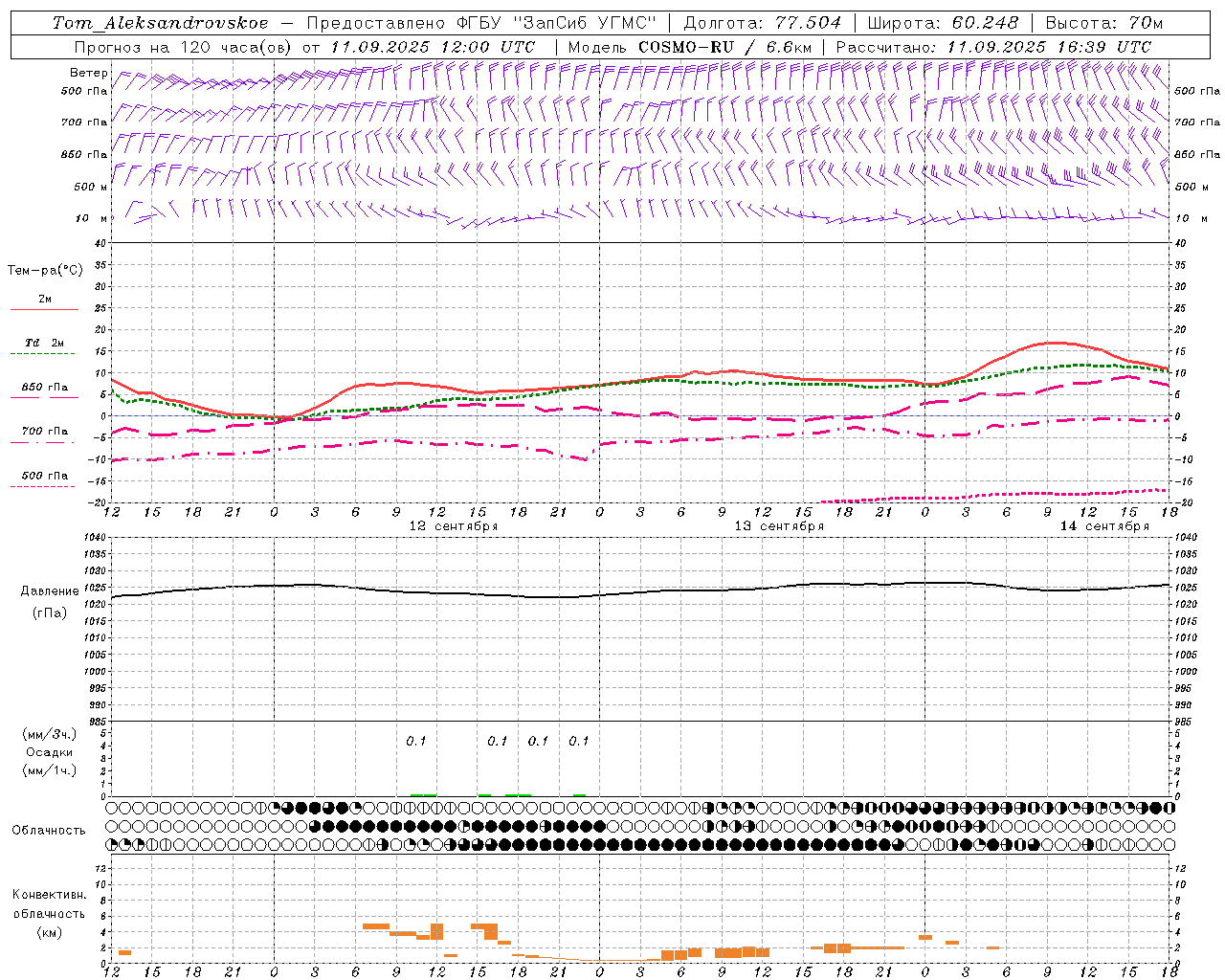This screenshot has height=980, width=1225.
Task: Click the Ветер wind panel label
Action: [x=88, y=73]
